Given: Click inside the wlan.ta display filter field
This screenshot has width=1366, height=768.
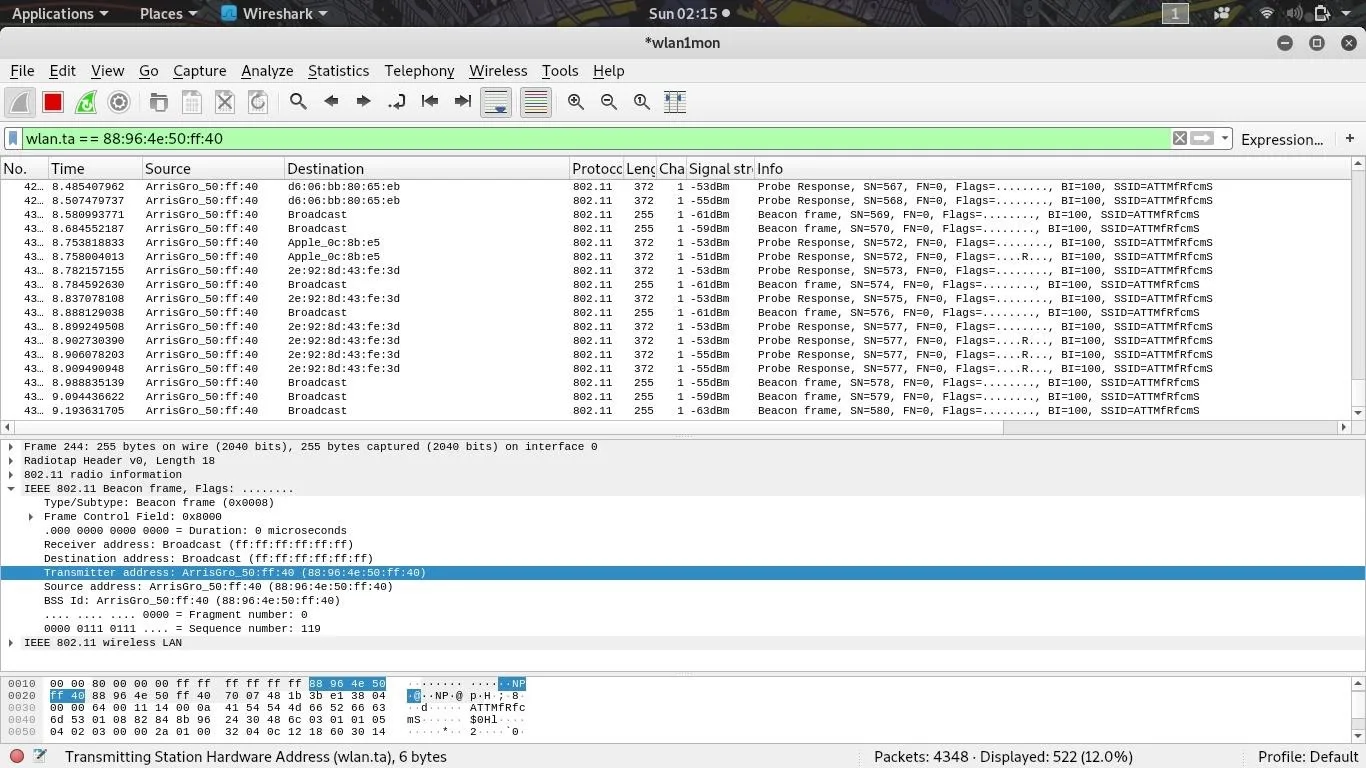Looking at the screenshot, I should click(595, 139).
